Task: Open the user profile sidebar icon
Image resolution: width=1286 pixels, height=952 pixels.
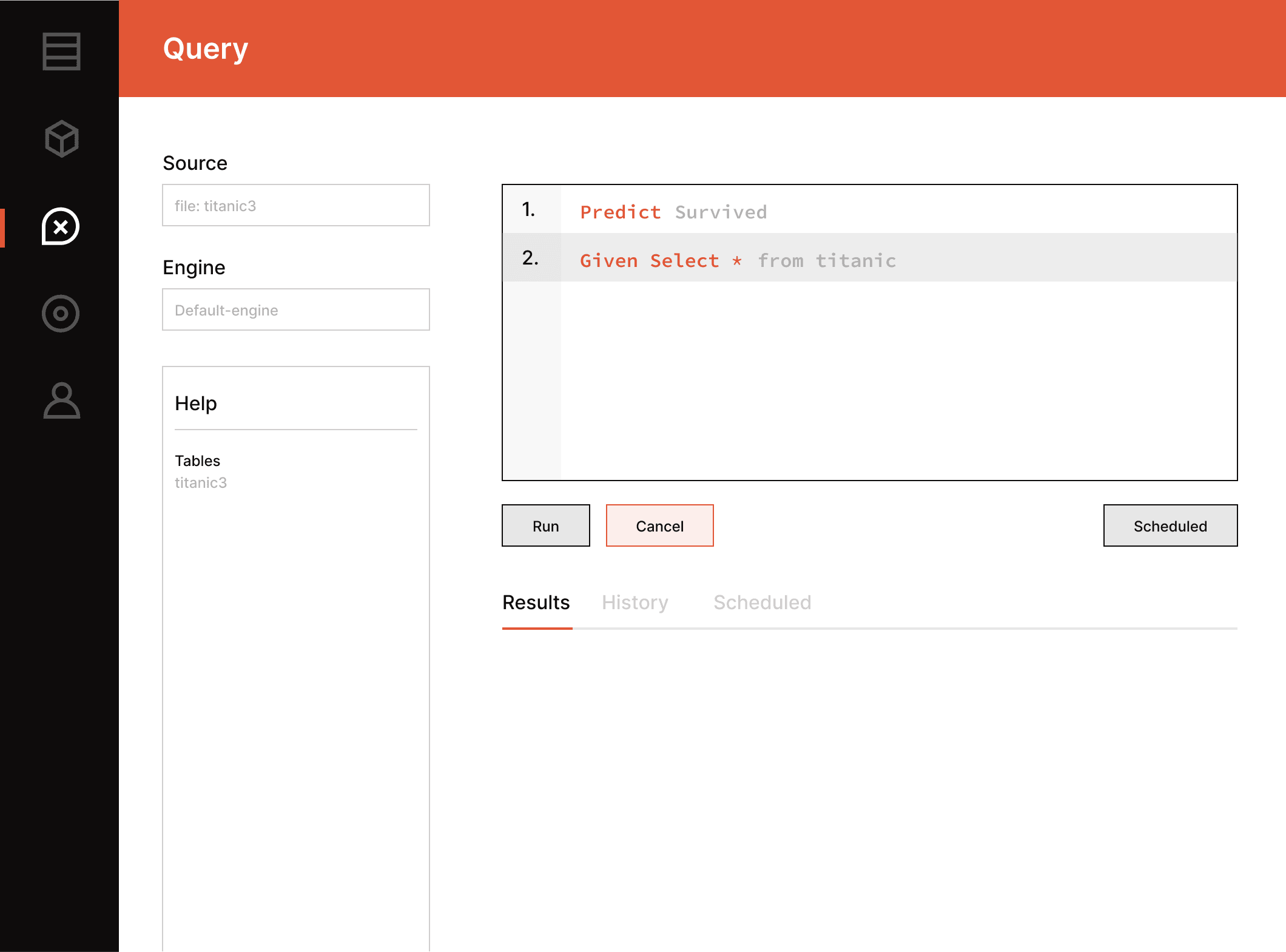Action: pos(61,400)
